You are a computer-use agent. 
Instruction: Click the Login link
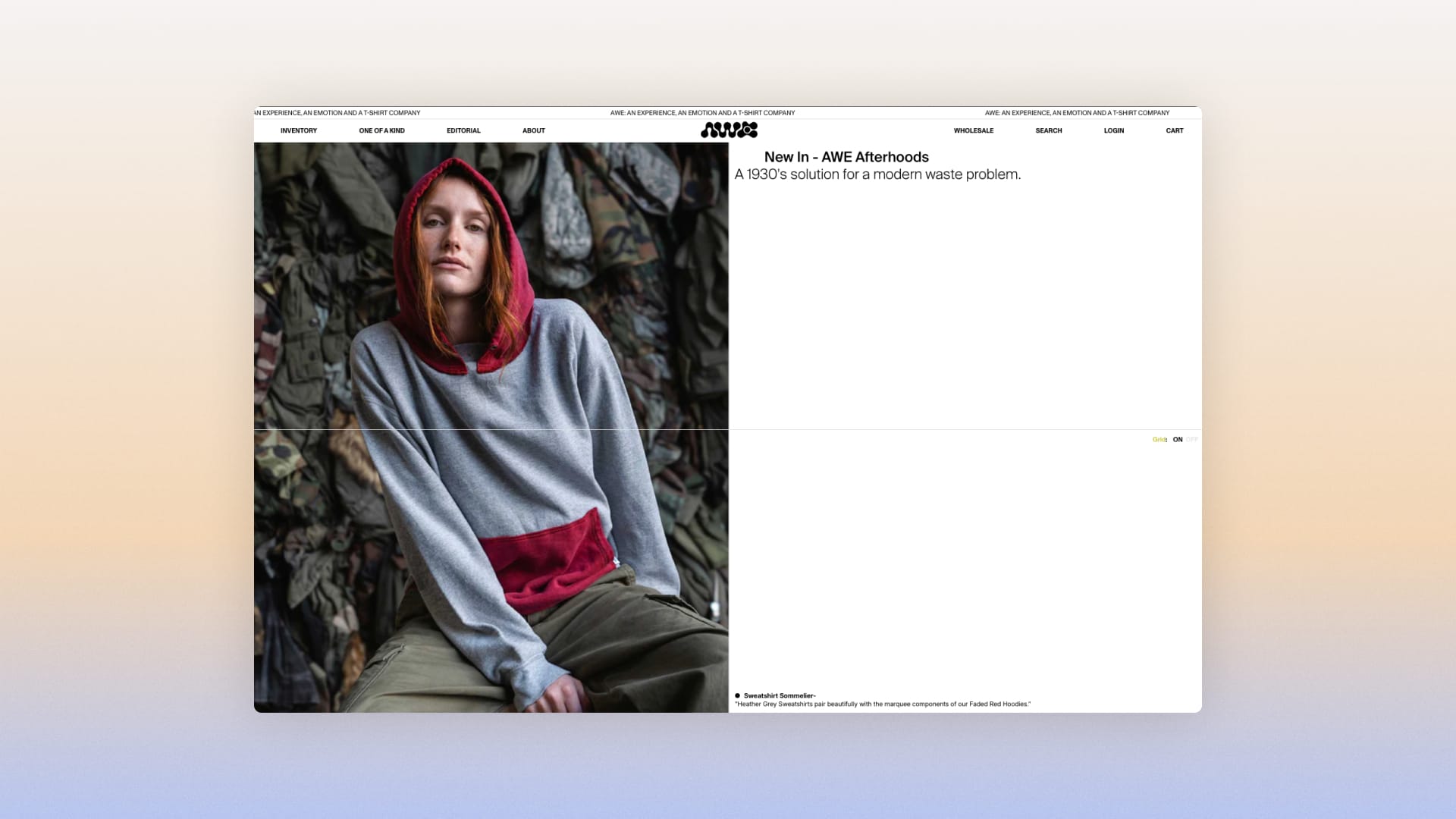(1113, 130)
